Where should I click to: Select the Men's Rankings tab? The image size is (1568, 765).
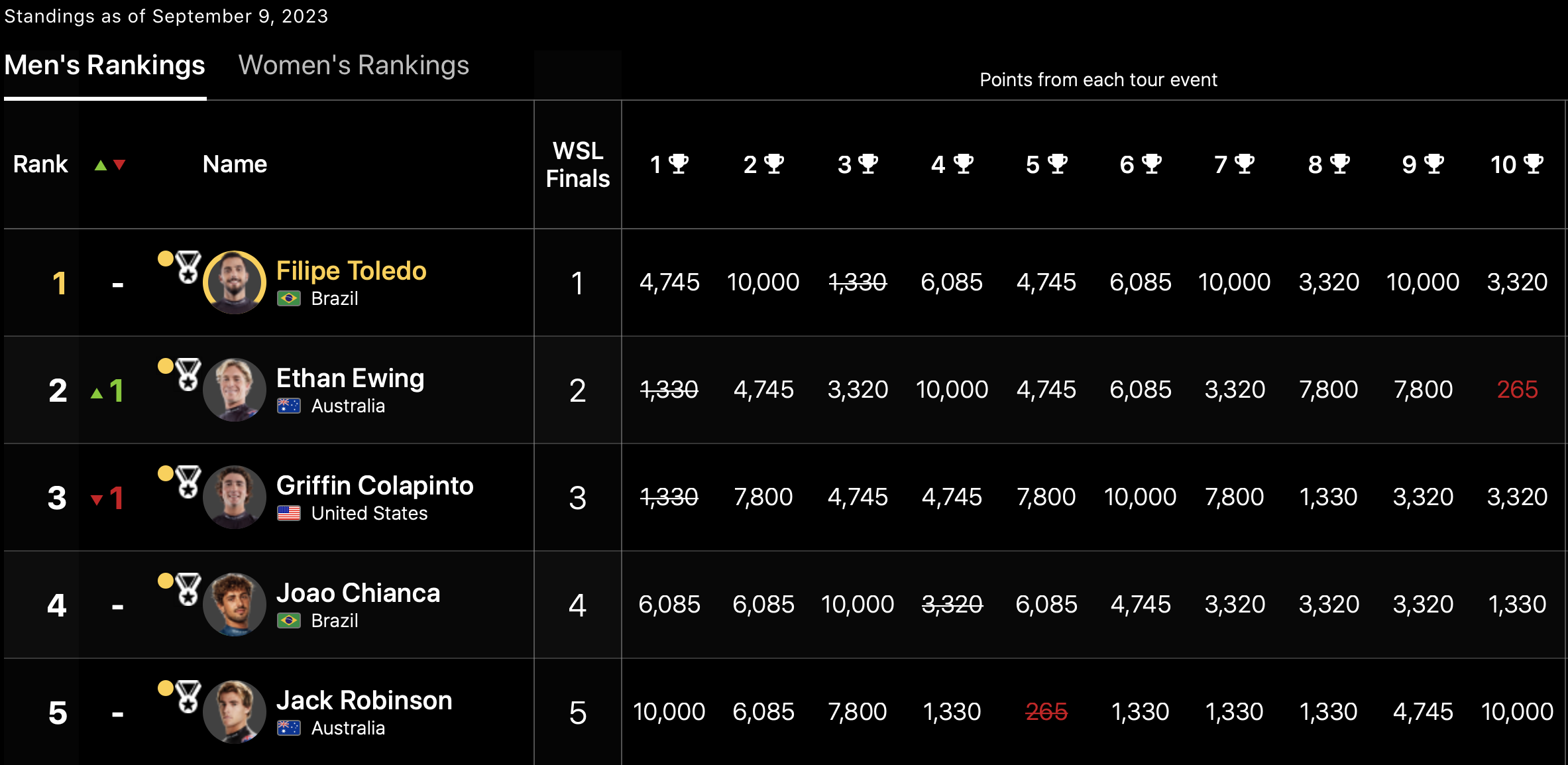click(x=105, y=66)
